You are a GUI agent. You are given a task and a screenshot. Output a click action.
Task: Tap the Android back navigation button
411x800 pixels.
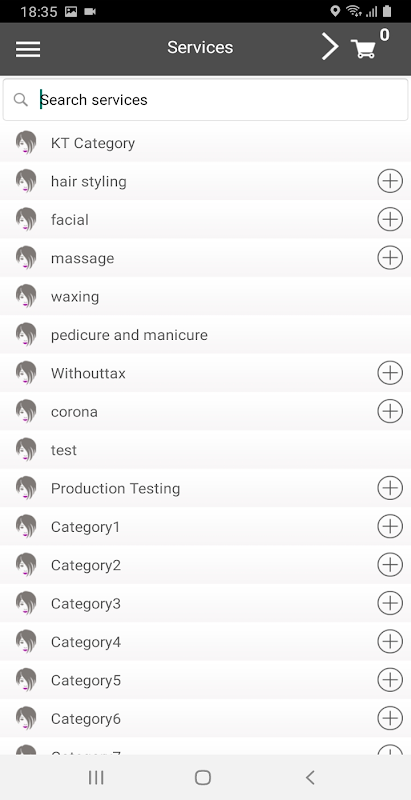click(x=310, y=777)
